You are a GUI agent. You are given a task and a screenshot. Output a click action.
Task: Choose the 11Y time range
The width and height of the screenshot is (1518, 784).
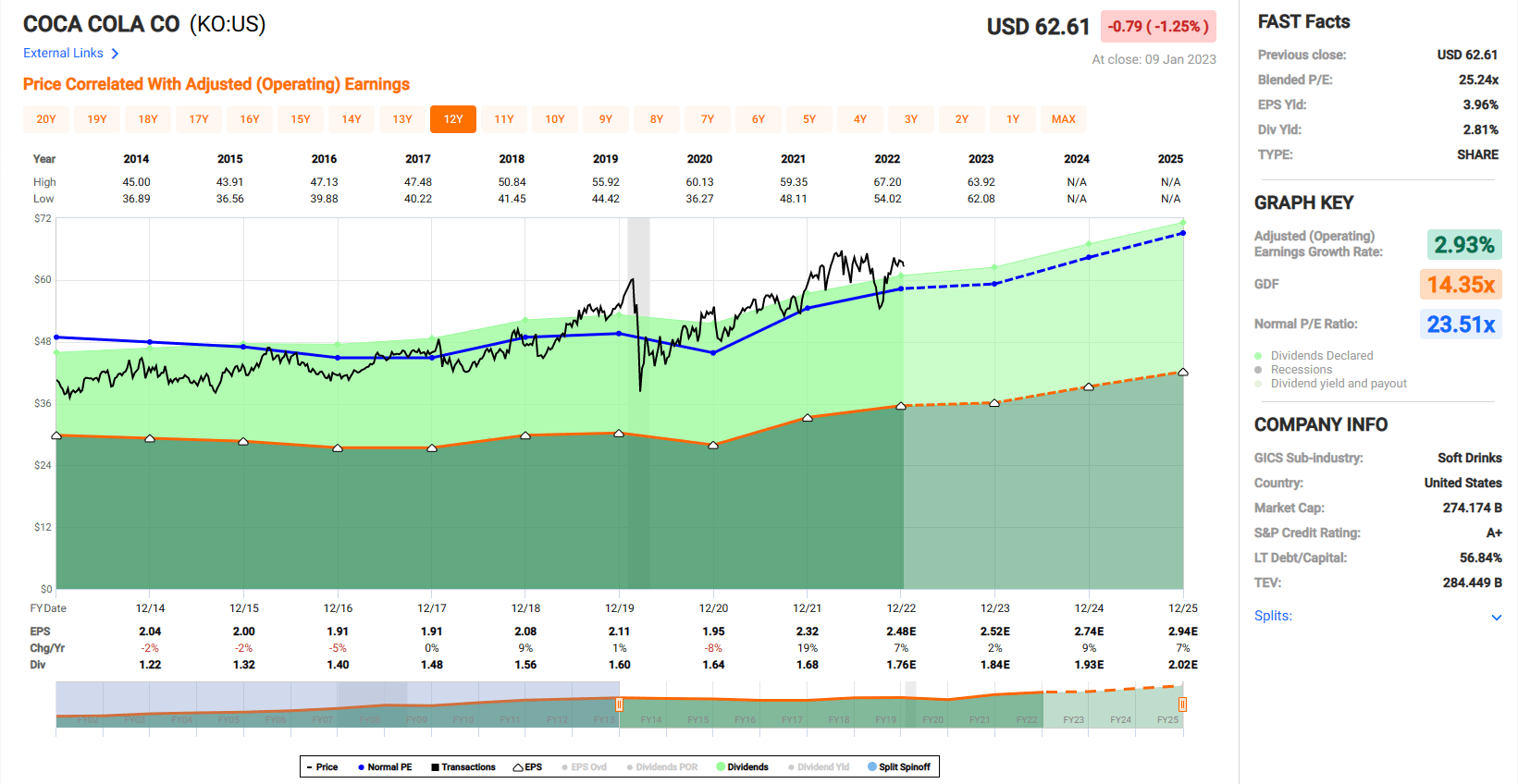pyautogui.click(x=504, y=119)
